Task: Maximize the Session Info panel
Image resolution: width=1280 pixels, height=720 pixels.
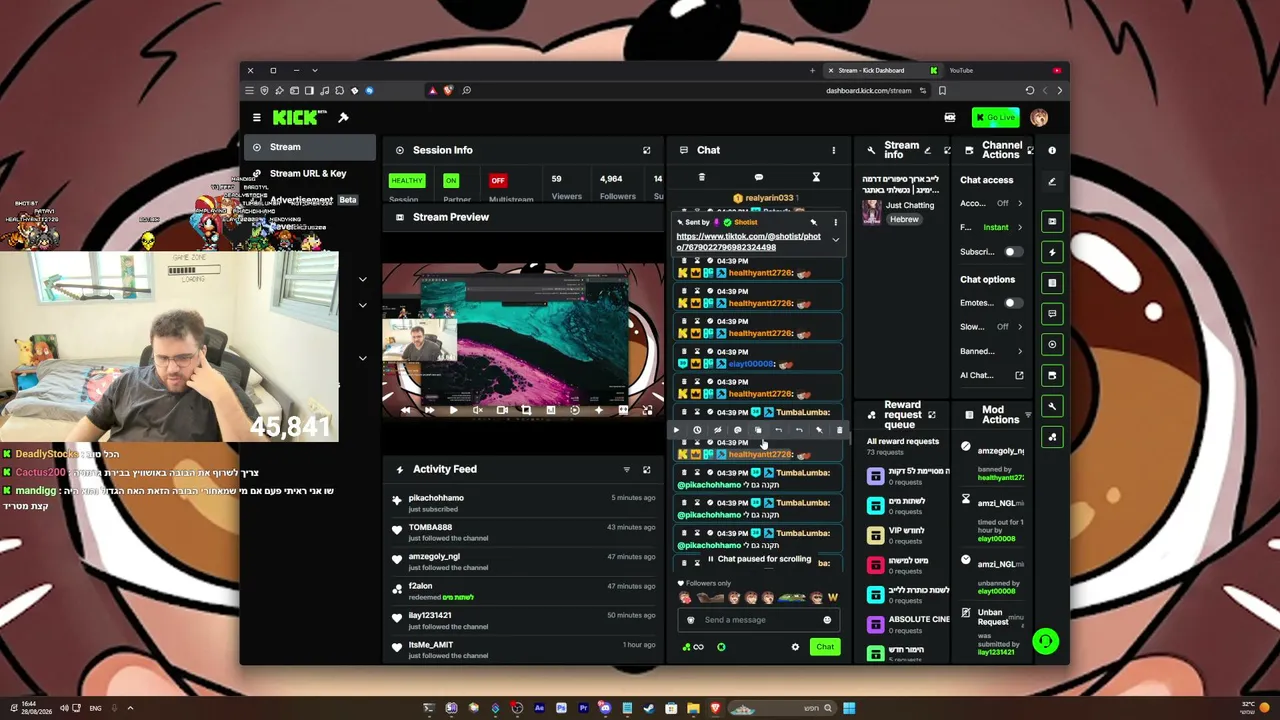Action: coord(646,150)
